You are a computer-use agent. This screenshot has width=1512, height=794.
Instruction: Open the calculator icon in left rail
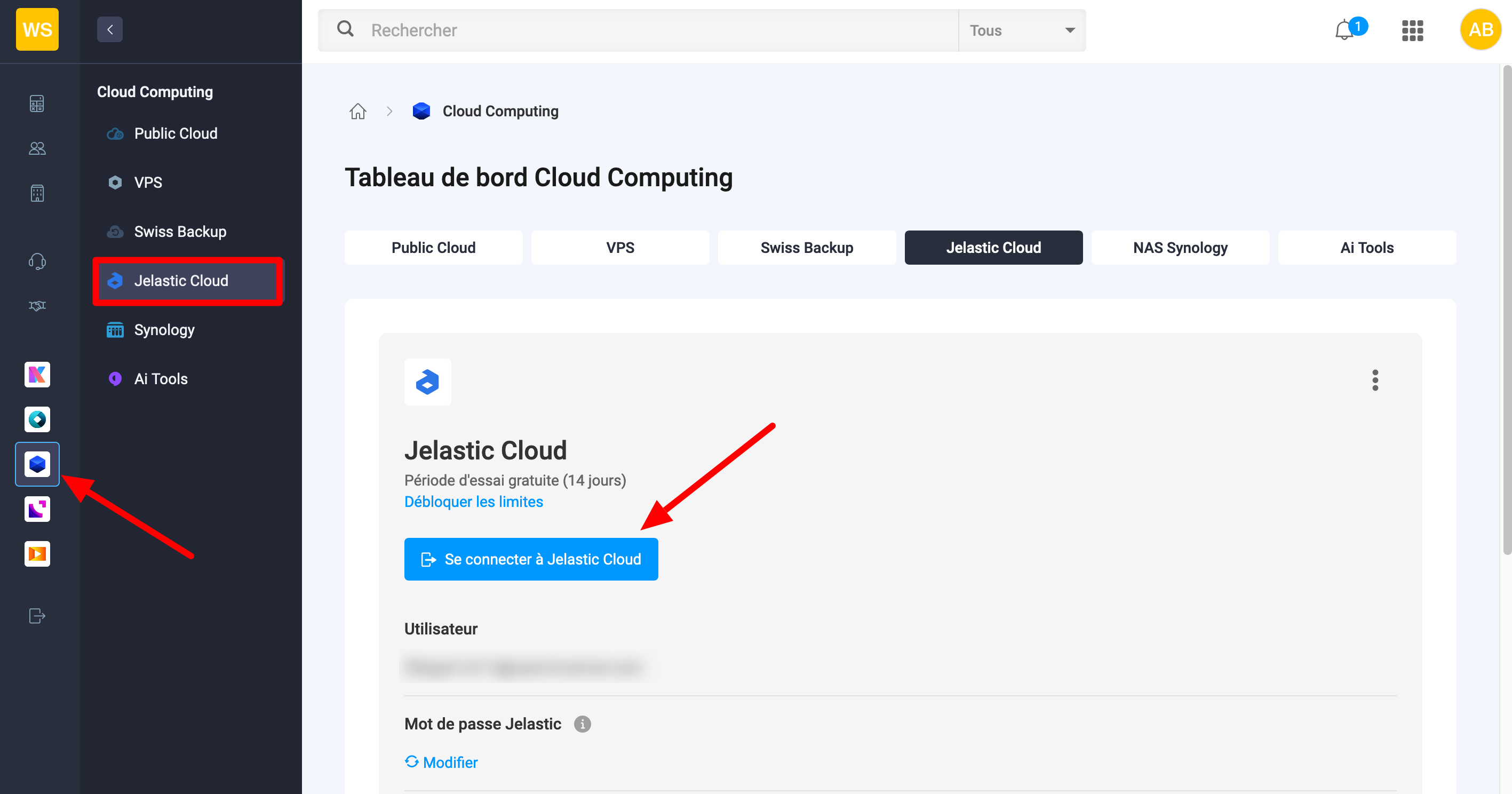click(x=37, y=104)
